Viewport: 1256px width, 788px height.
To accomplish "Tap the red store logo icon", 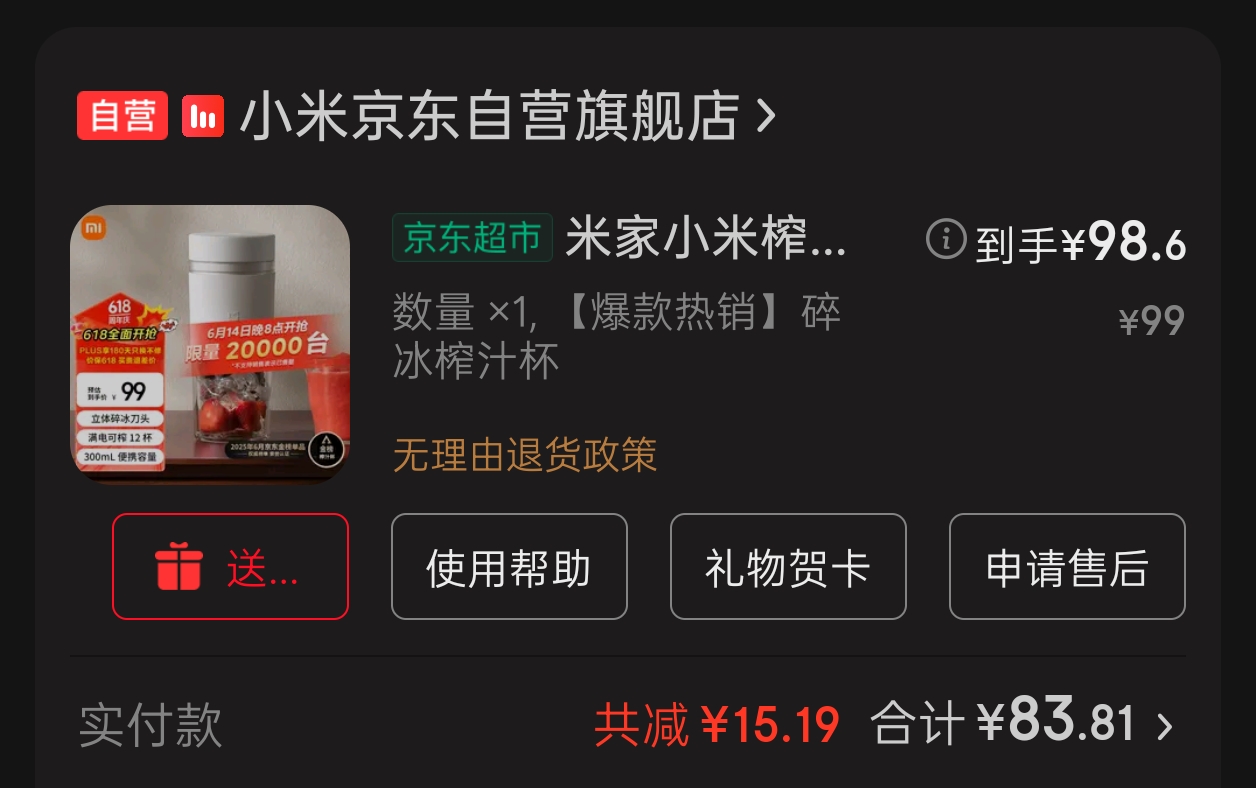I will click(203, 117).
